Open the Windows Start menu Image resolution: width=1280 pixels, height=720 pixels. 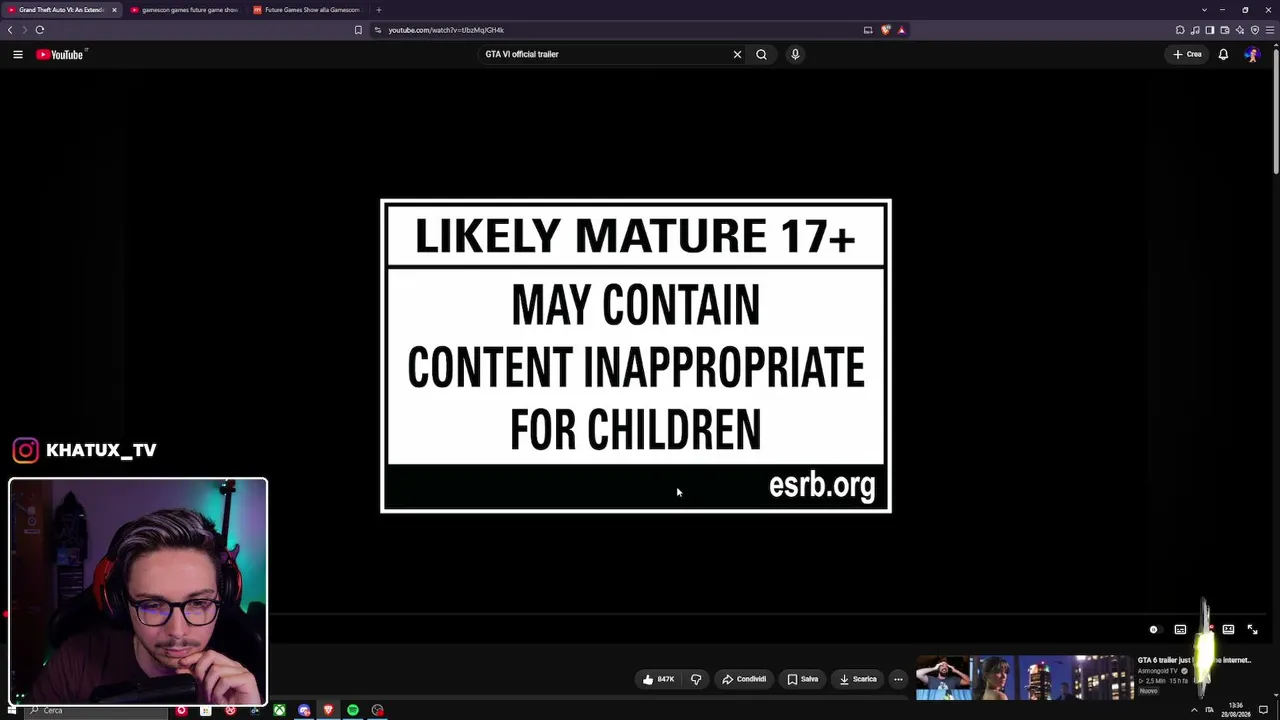(x=13, y=710)
